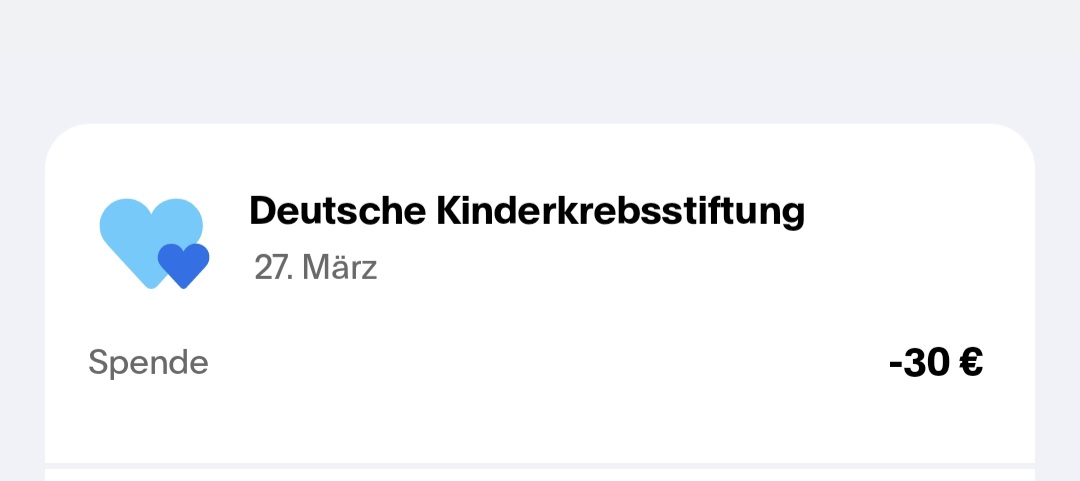Click the word "Deutsche" in the title
The height and width of the screenshot is (481, 1080).
point(337,211)
